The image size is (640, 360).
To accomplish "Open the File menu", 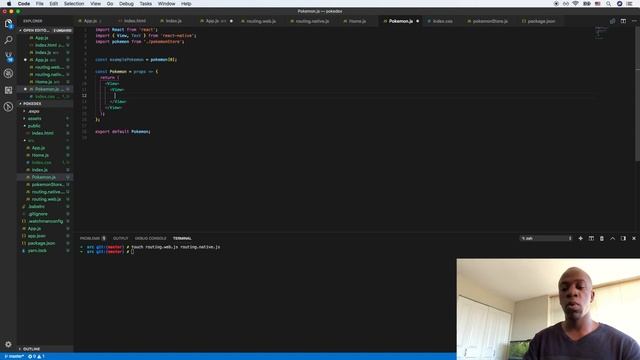I will click(40, 4).
